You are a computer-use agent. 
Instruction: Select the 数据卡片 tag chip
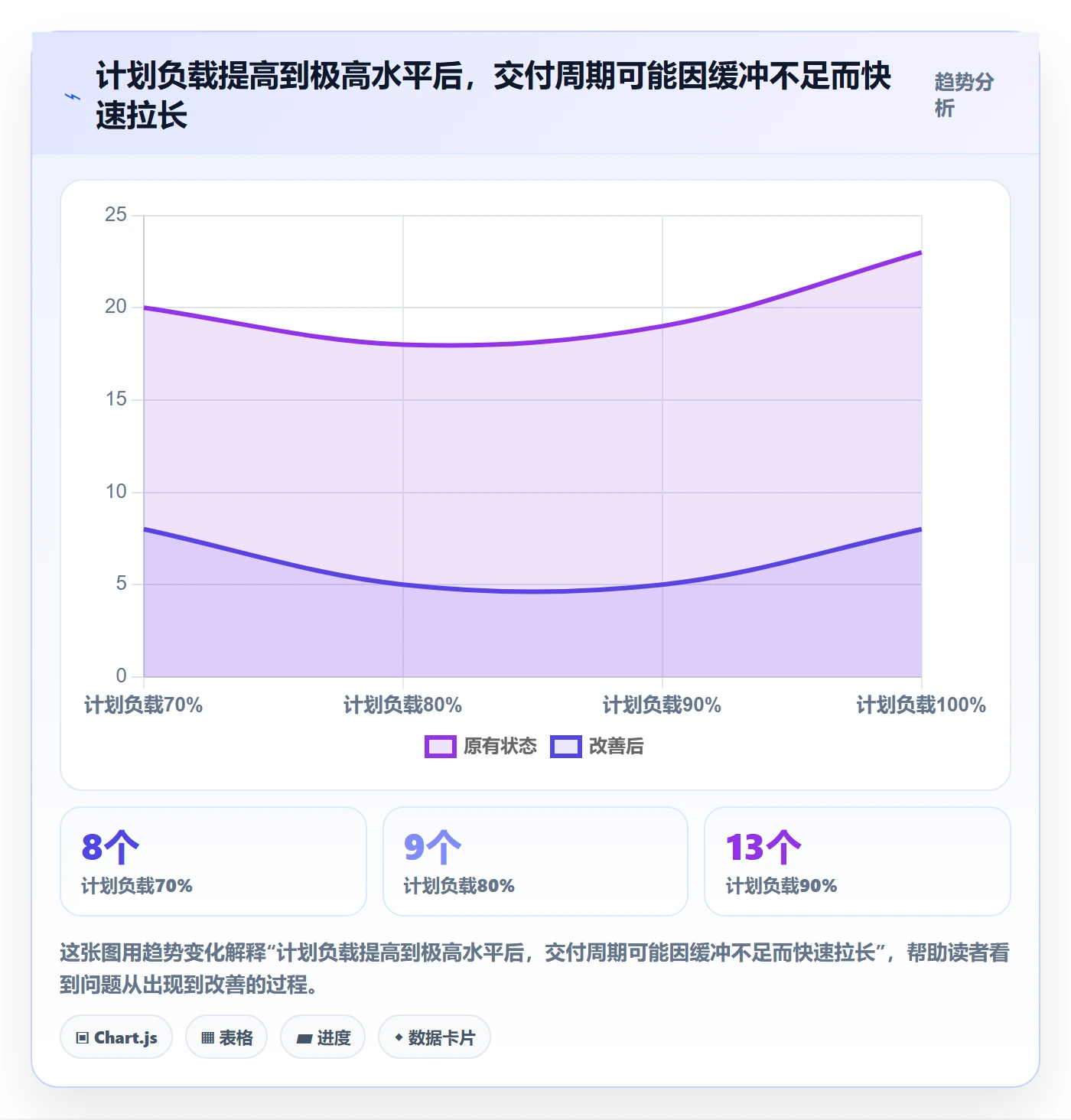[x=435, y=1037]
